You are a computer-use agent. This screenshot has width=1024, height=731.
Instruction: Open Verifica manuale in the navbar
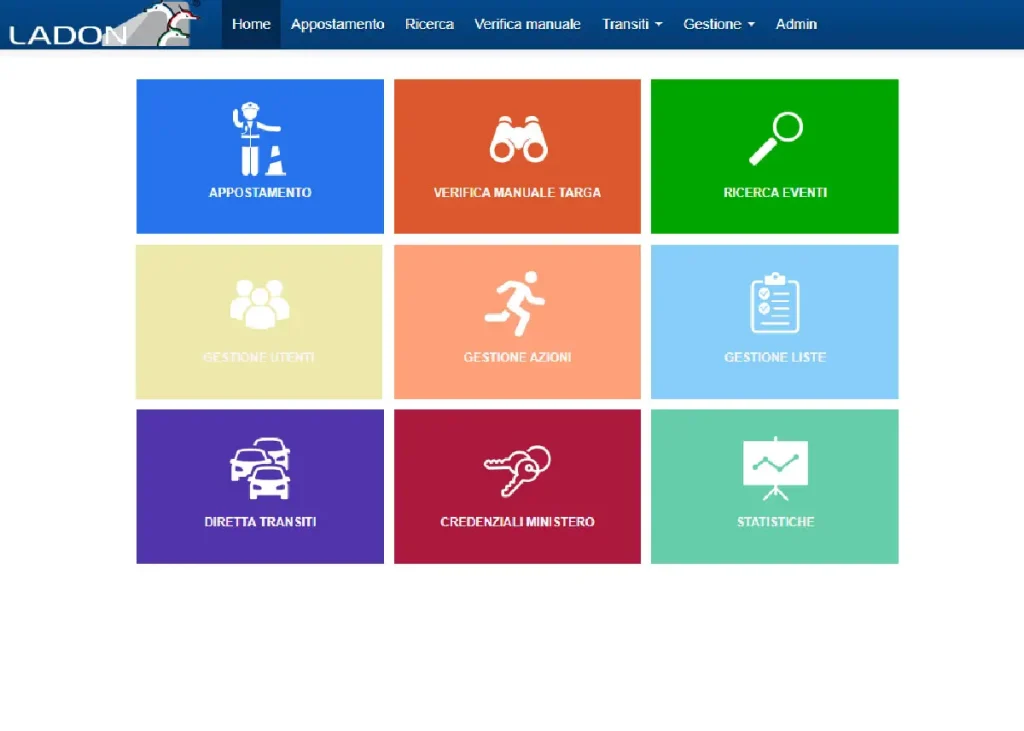[x=527, y=24]
